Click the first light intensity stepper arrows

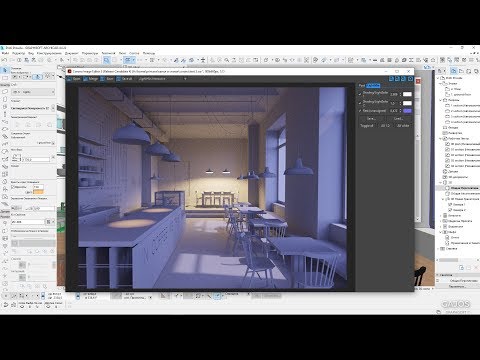pos(401,94)
